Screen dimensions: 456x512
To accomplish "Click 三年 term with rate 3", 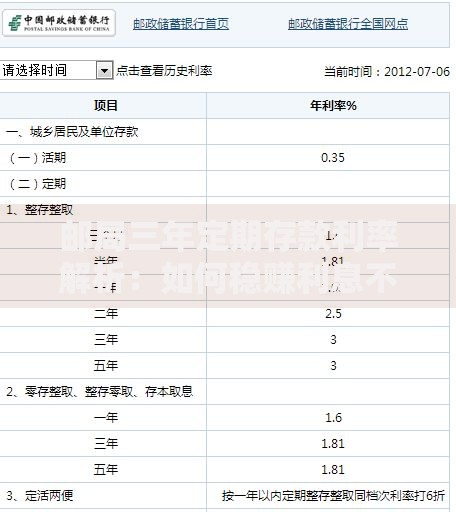I will (x=106, y=340).
